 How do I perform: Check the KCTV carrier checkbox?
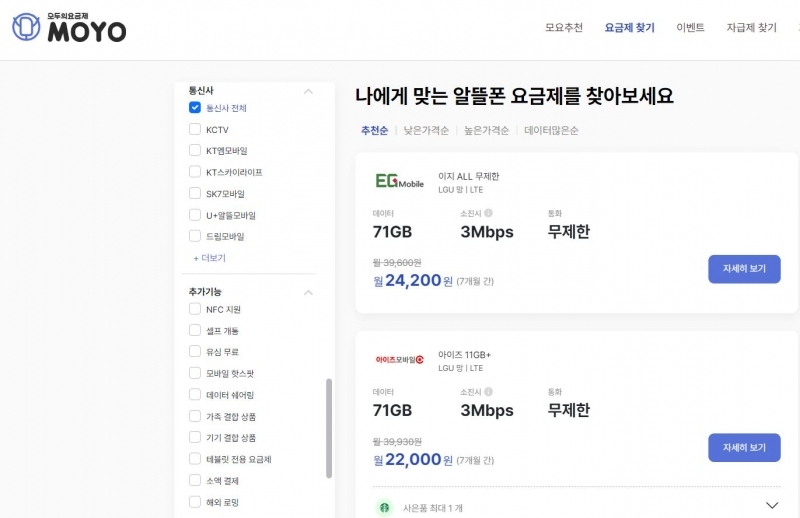(194, 129)
